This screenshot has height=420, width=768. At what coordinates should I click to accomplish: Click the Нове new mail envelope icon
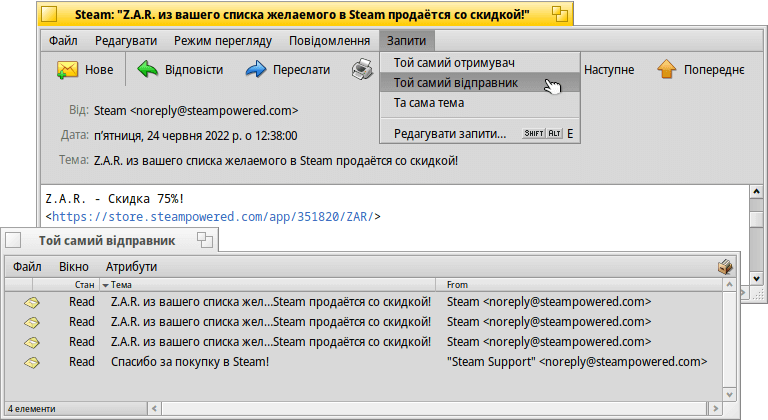click(67, 70)
